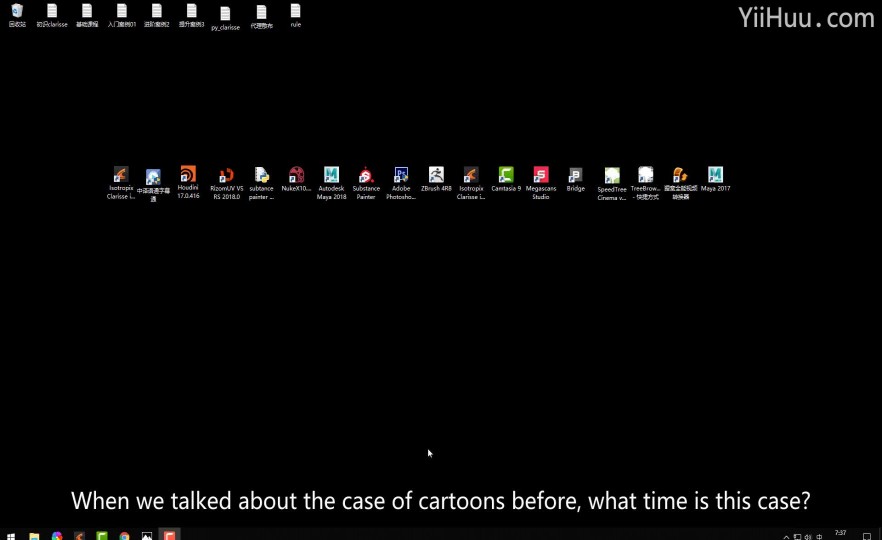
Task: Open the notification action center
Action: click(x=867, y=536)
